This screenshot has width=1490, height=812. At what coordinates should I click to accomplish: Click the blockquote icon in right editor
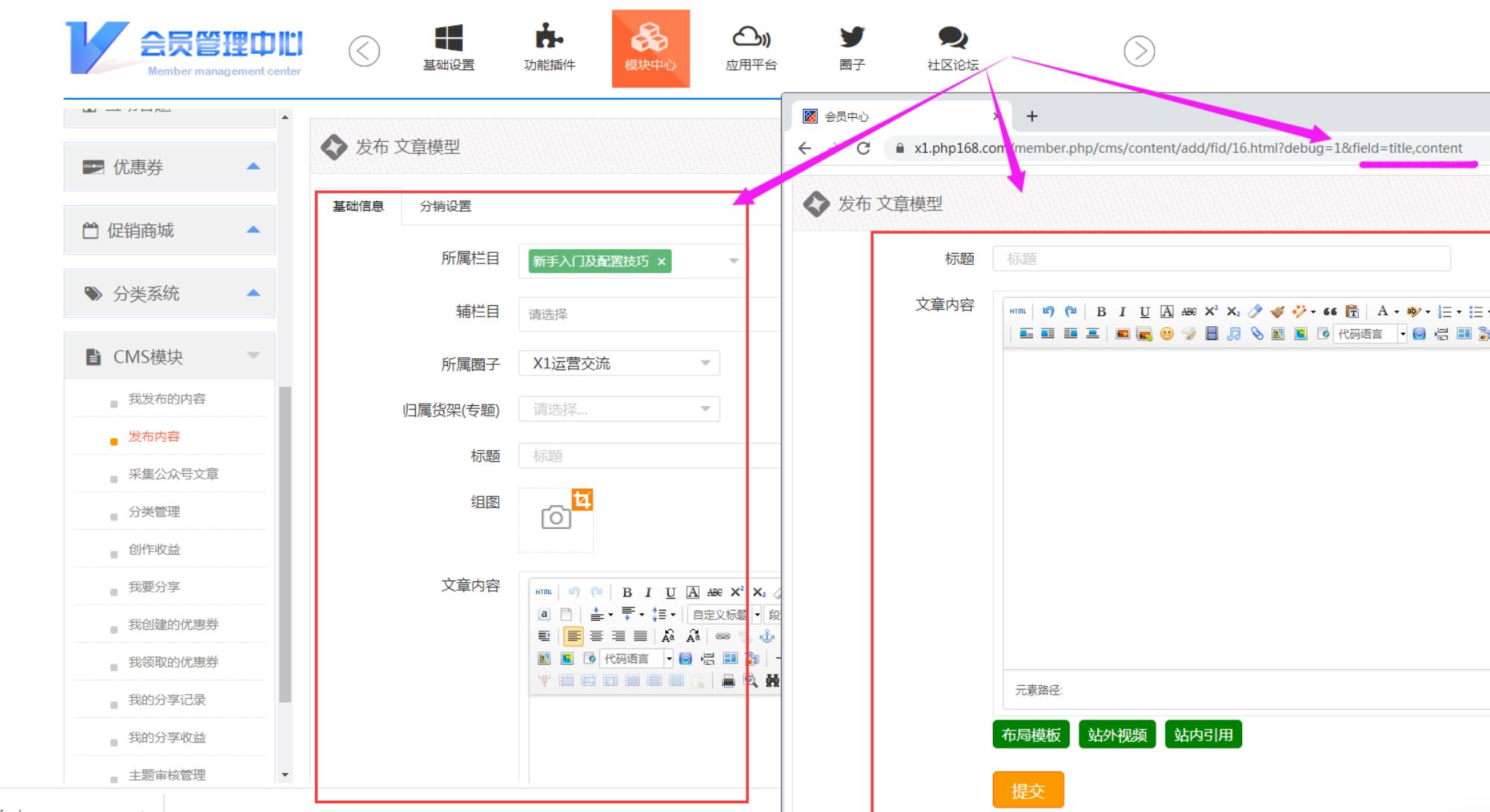(1330, 311)
